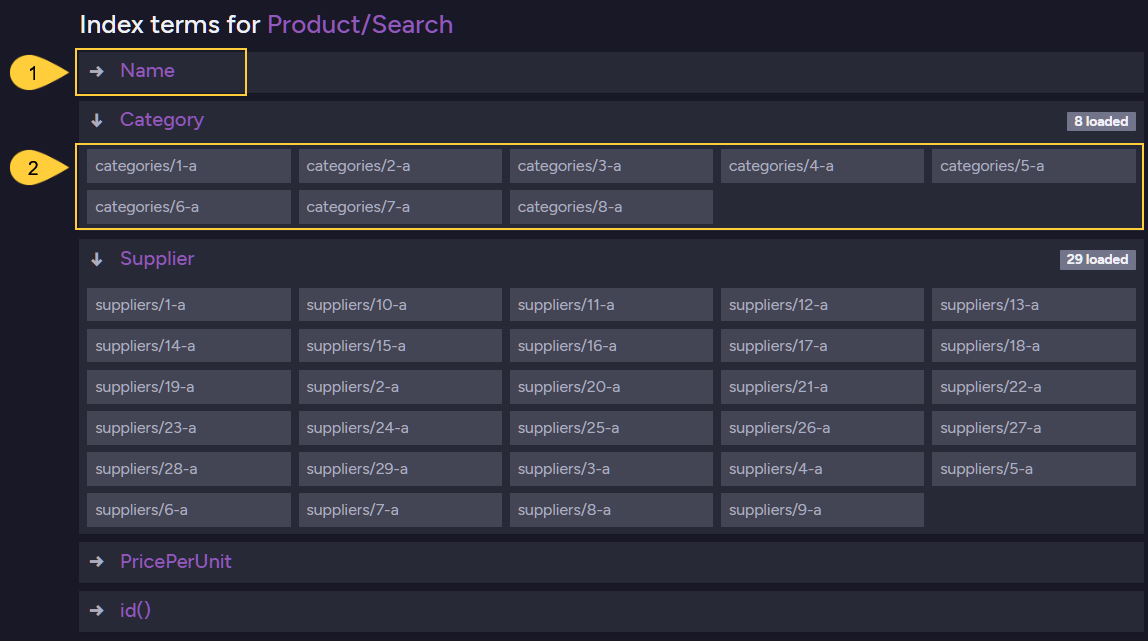Expand the Name field arrow
Viewport: 1148px width, 641px height.
coord(97,71)
